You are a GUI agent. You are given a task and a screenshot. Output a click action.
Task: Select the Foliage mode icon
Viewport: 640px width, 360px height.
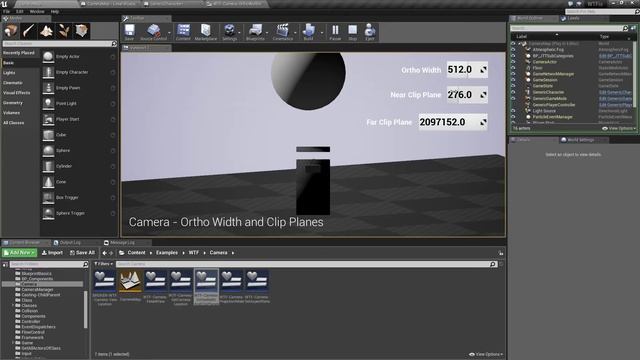pyautogui.click(x=64, y=31)
